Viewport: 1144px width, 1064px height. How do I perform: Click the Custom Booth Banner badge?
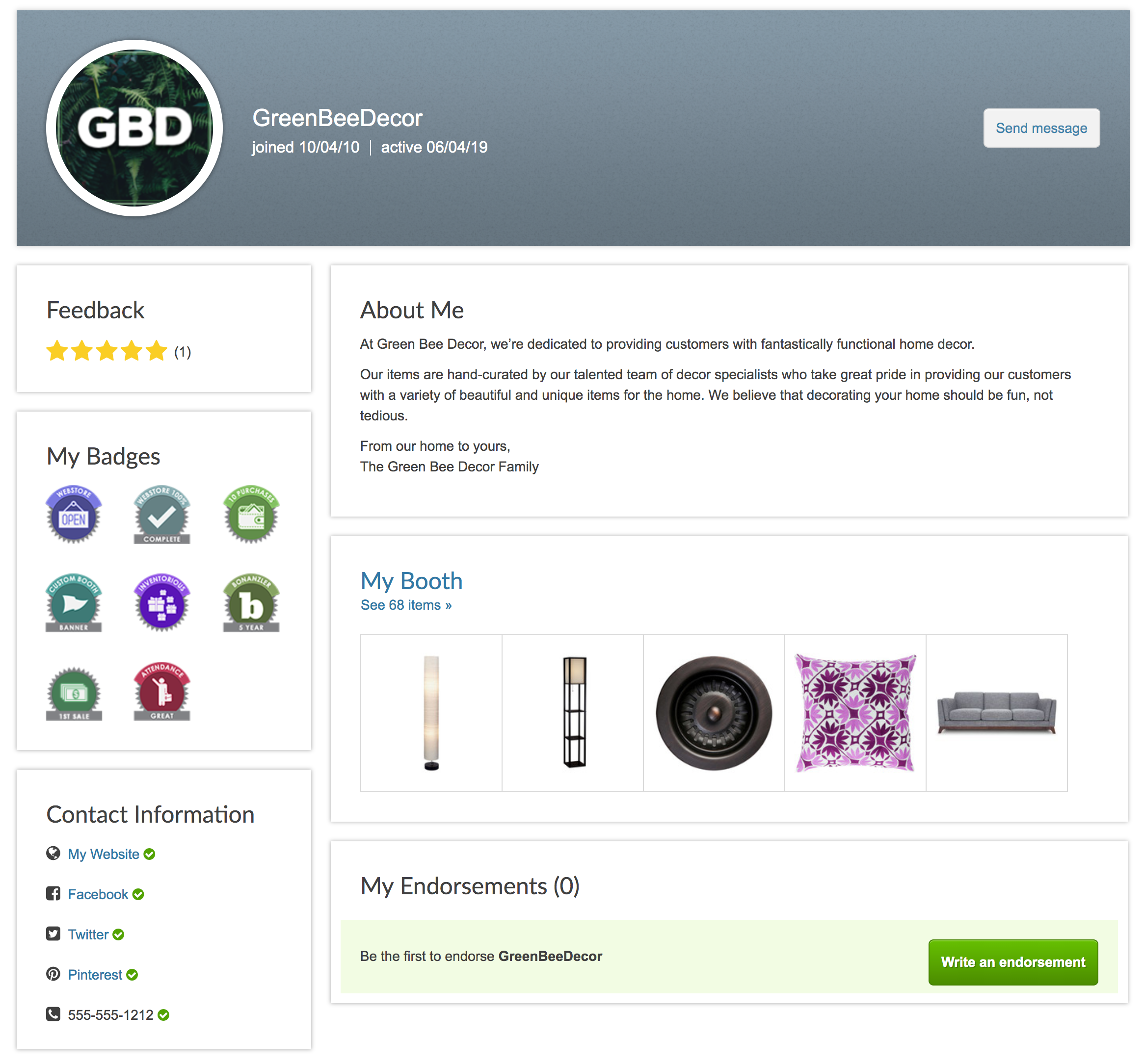[74, 603]
